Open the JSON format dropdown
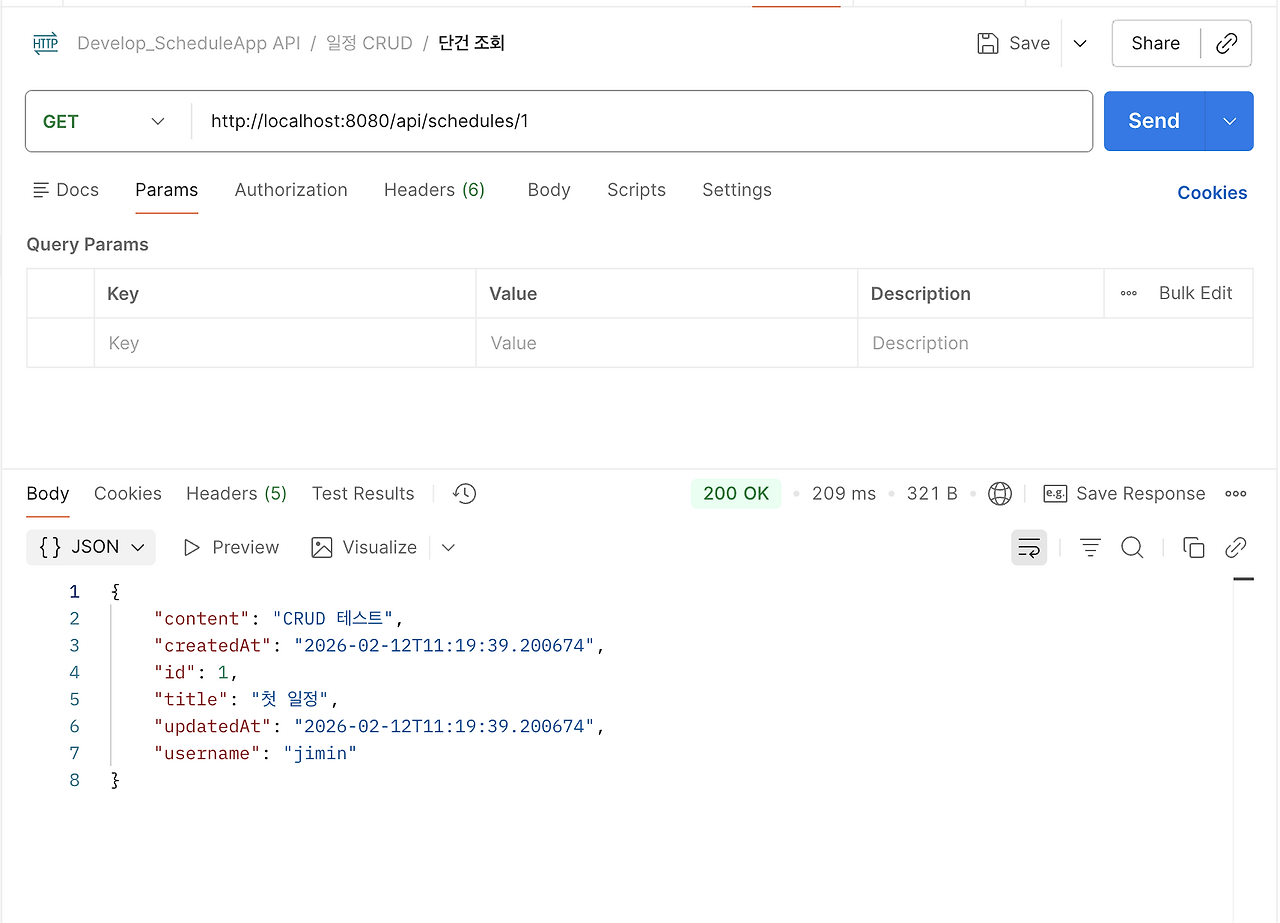The width and height of the screenshot is (1280, 923). 91,547
